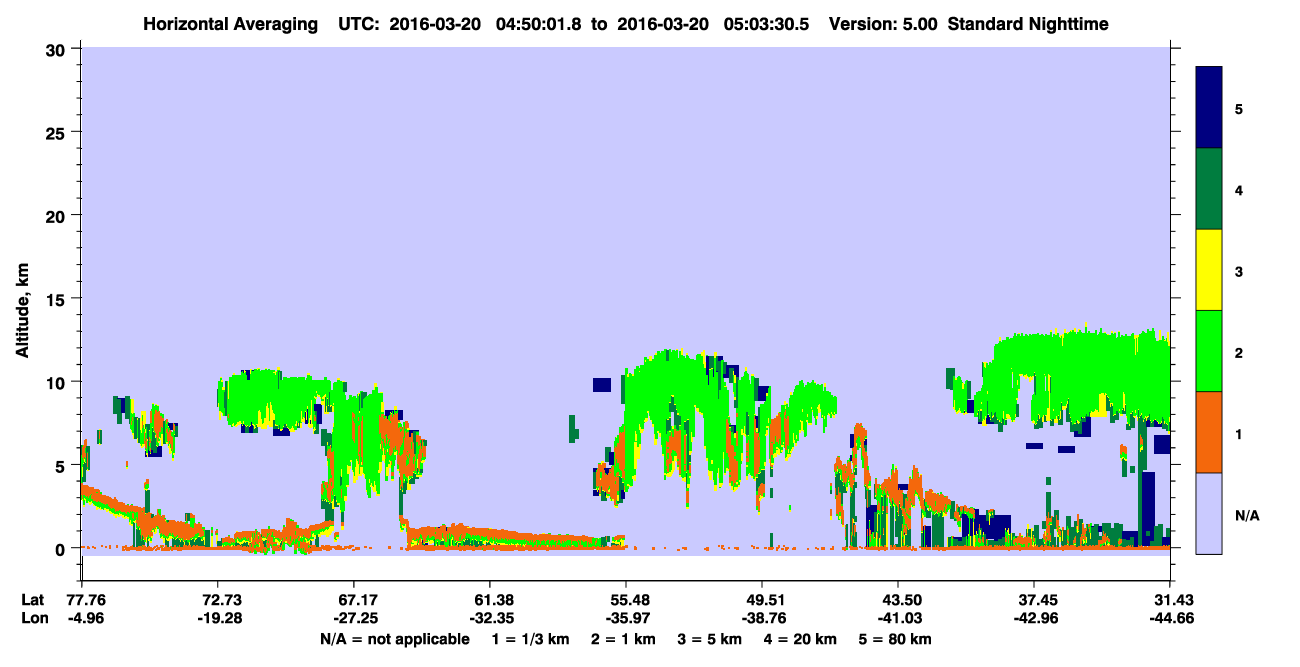Click the '1 = 1/3 km' legend note
The image size is (1300, 667).
pyautogui.click(x=531, y=639)
